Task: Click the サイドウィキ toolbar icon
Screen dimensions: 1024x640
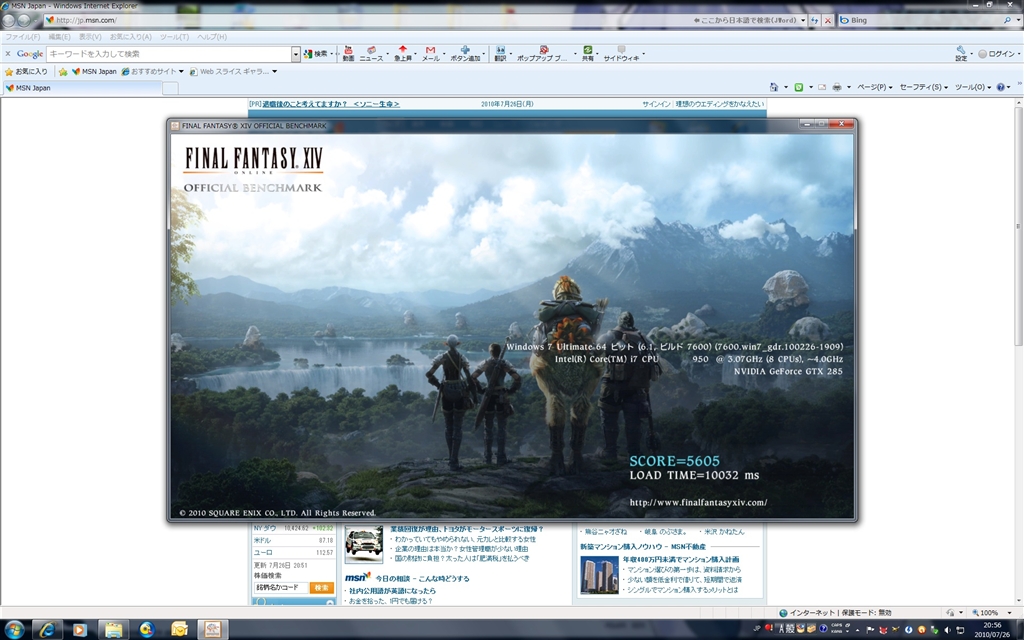Action: coord(621,54)
